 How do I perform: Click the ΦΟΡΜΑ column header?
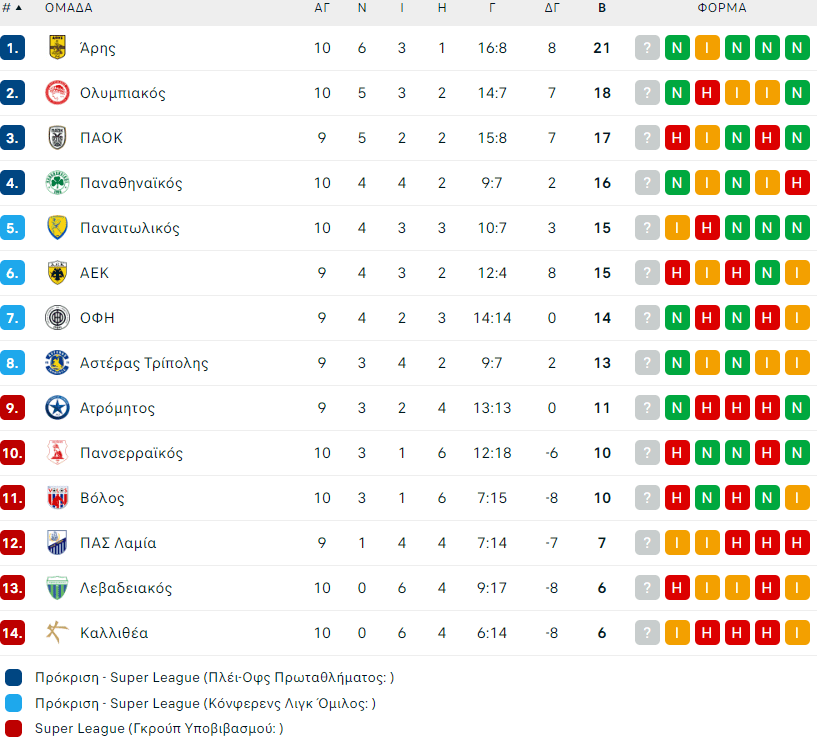coord(722,8)
